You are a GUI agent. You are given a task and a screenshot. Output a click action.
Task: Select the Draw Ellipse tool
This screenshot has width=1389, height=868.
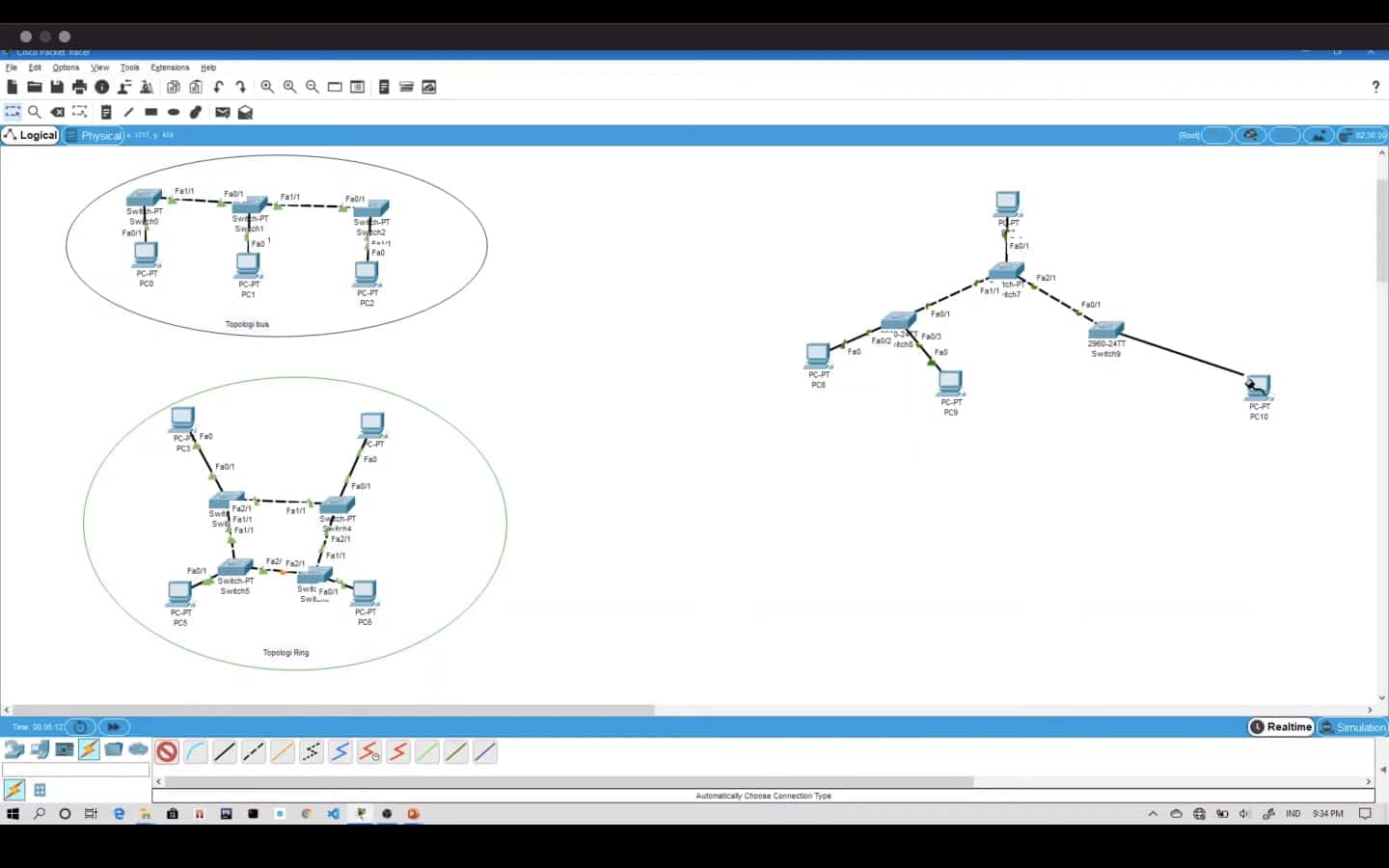(x=174, y=112)
